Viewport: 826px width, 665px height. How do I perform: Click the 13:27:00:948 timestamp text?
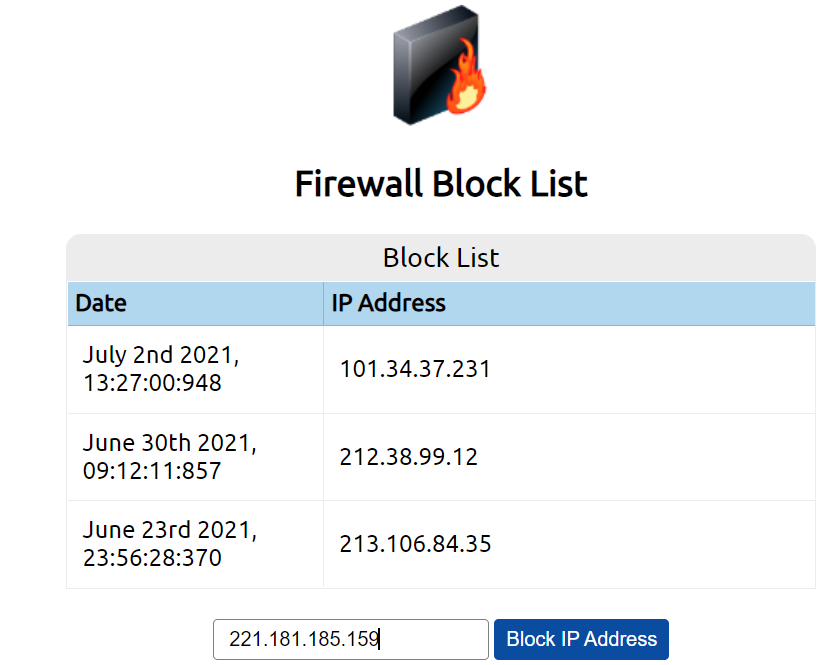[152, 383]
